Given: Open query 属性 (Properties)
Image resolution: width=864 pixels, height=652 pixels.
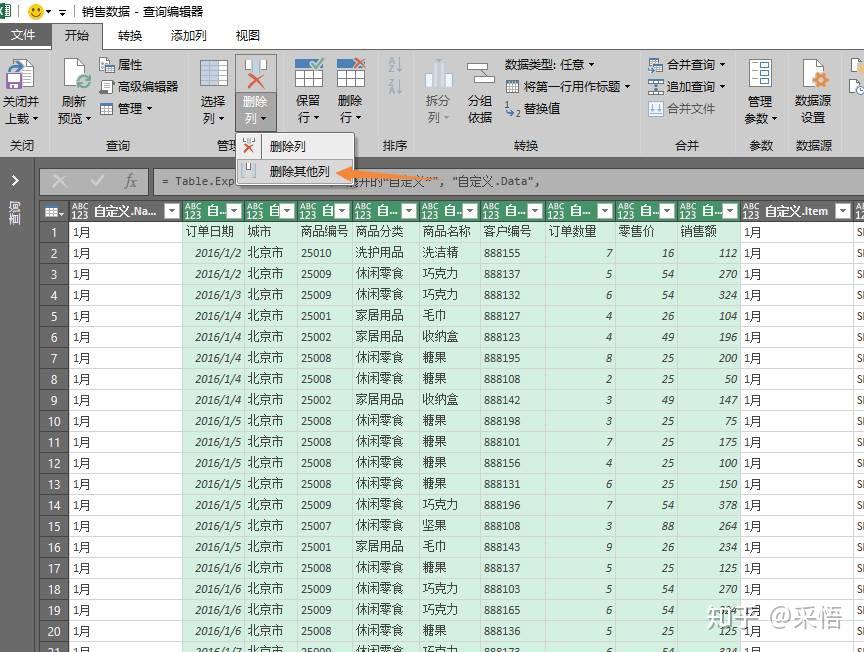Looking at the screenshot, I should coord(121,65).
